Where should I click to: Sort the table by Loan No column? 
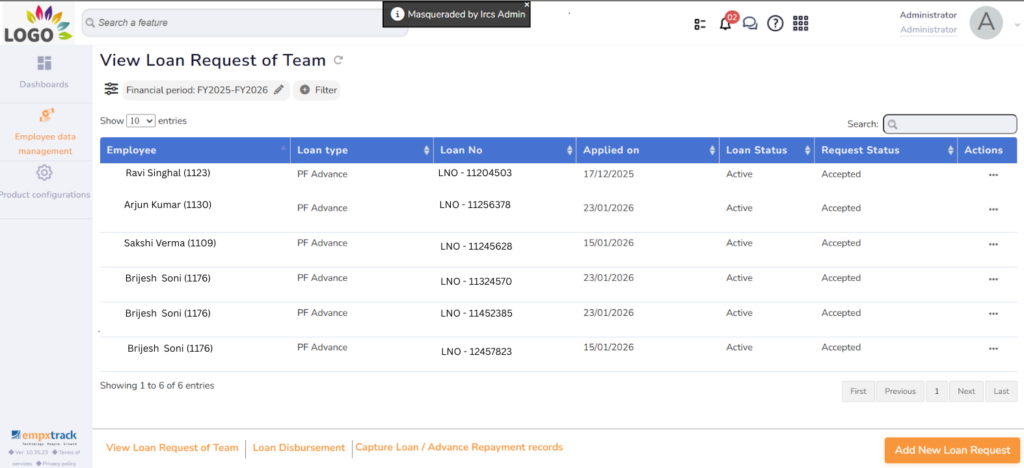(504, 150)
